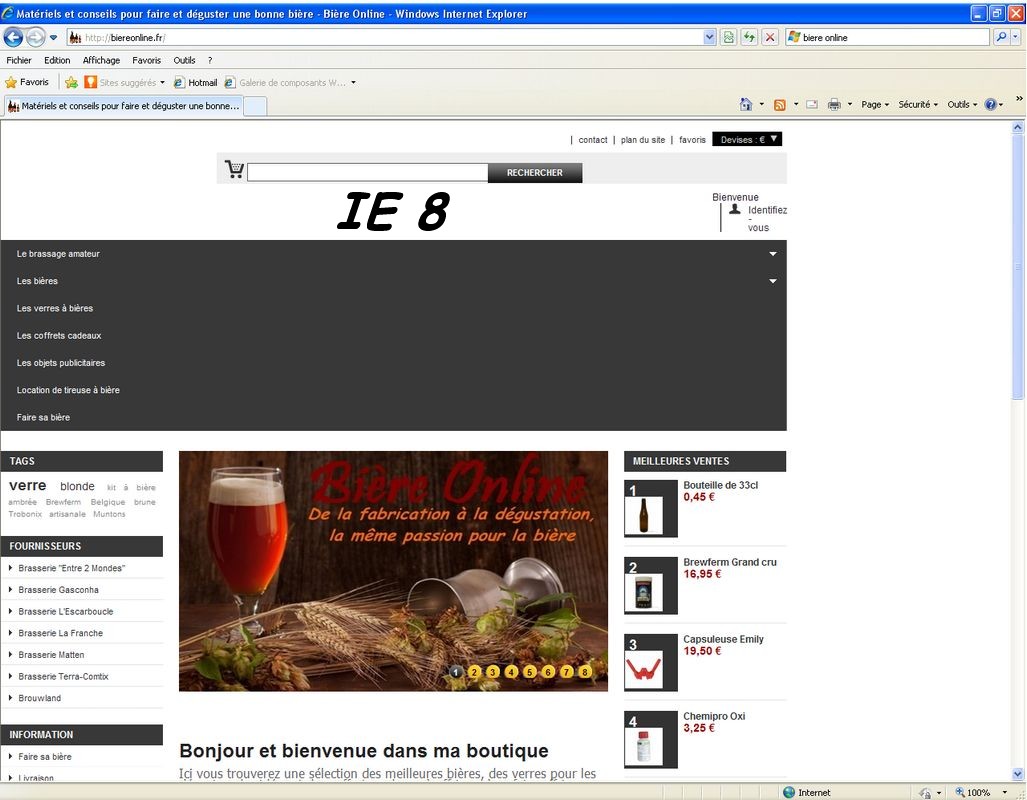
Task: Select slide 1 on banner slider
Action: (x=457, y=672)
